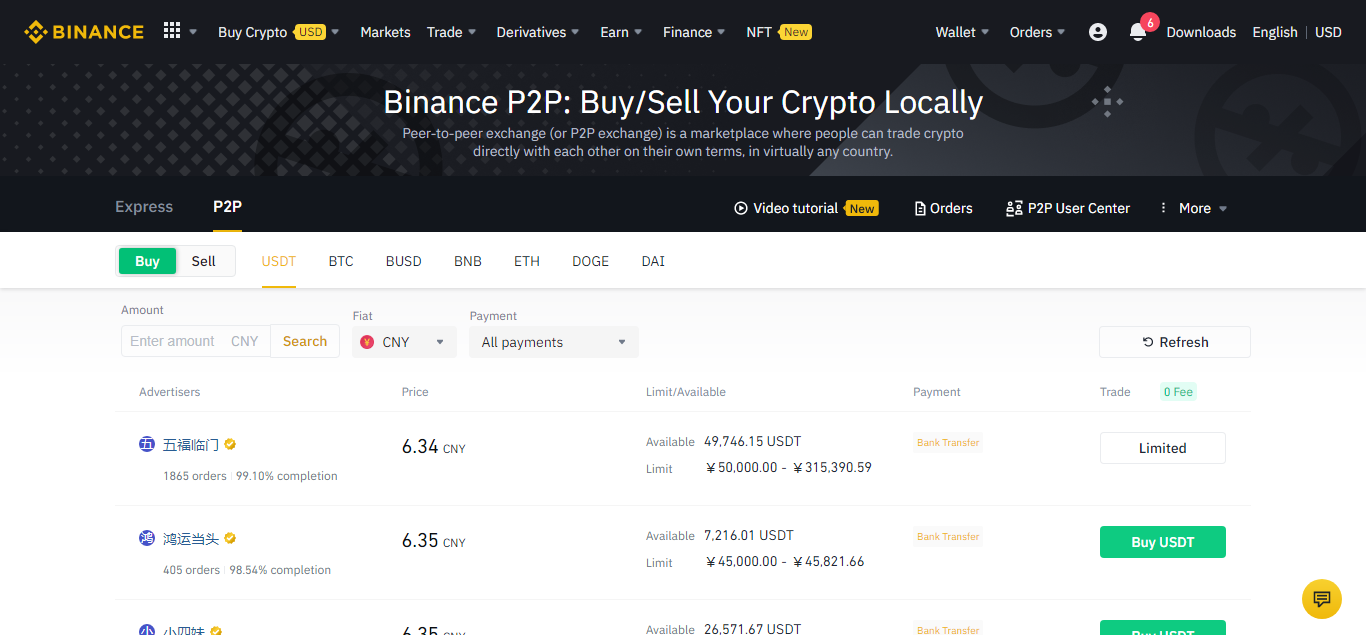The height and width of the screenshot is (635, 1366).
Task: Change the USD currency setting
Action: pyautogui.click(x=1328, y=32)
